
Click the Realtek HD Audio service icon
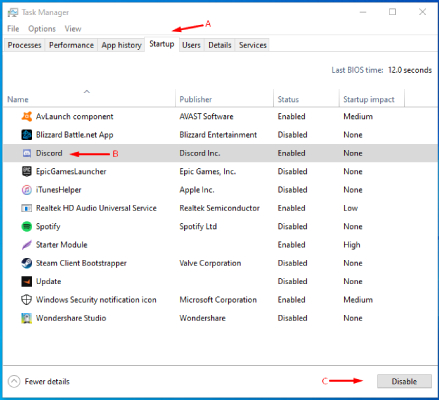click(27, 208)
